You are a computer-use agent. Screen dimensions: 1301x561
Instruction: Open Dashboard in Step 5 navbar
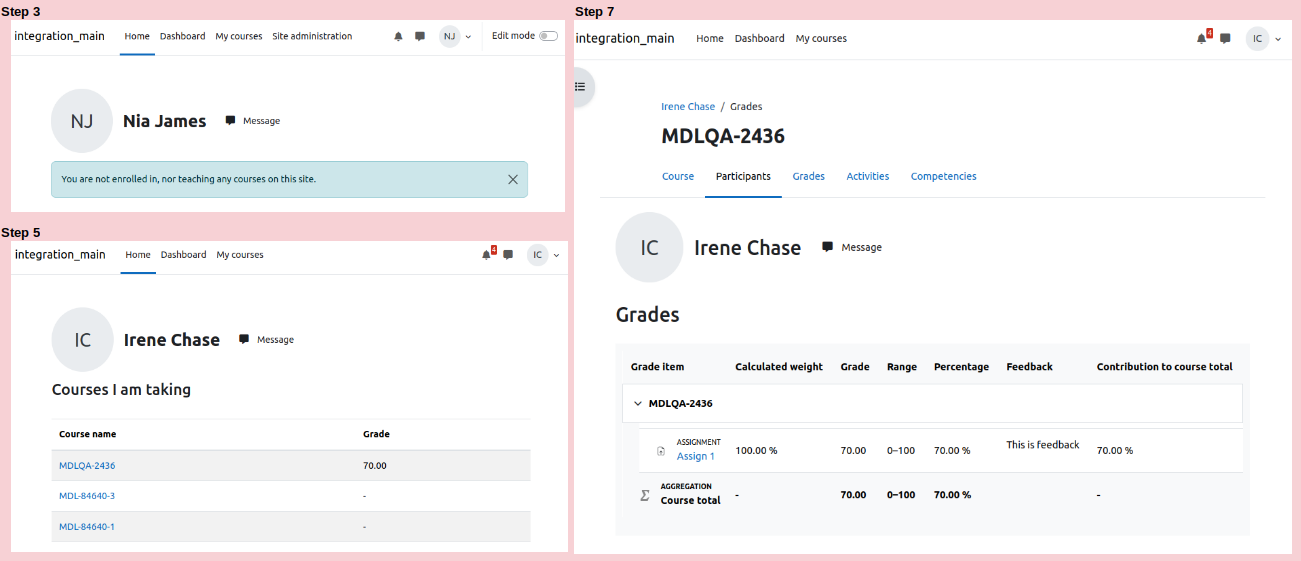coord(183,255)
